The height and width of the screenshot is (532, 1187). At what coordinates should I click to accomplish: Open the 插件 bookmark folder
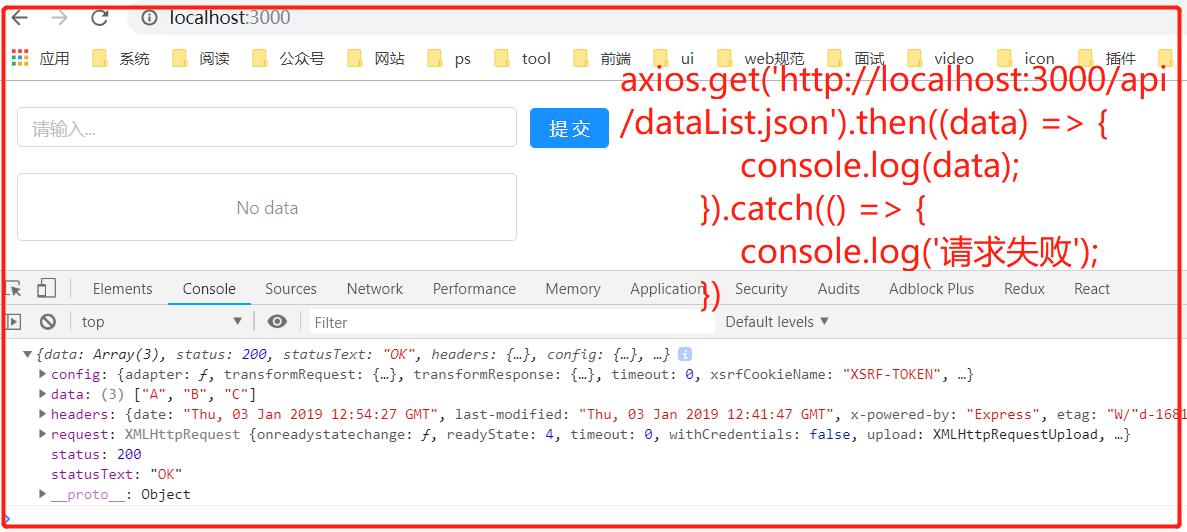pyautogui.click(x=1107, y=58)
